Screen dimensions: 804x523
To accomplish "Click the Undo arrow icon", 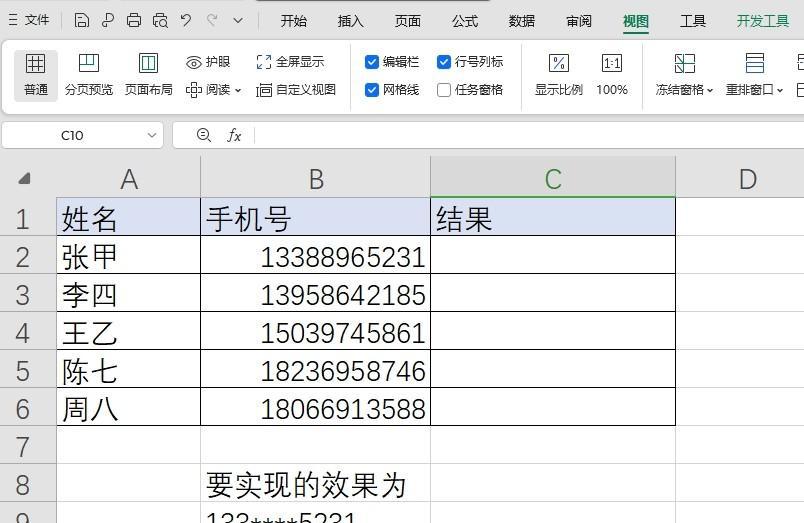I will 186,21.
